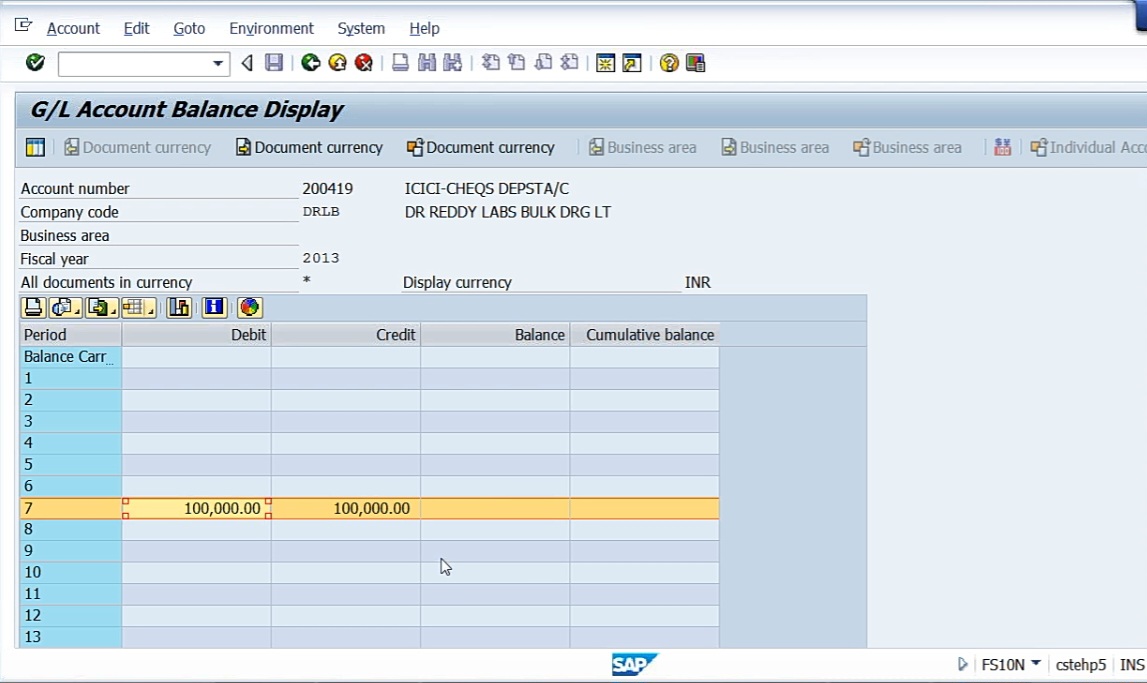Cancel with the red X icon
The image size is (1147, 683).
pyautogui.click(x=364, y=63)
